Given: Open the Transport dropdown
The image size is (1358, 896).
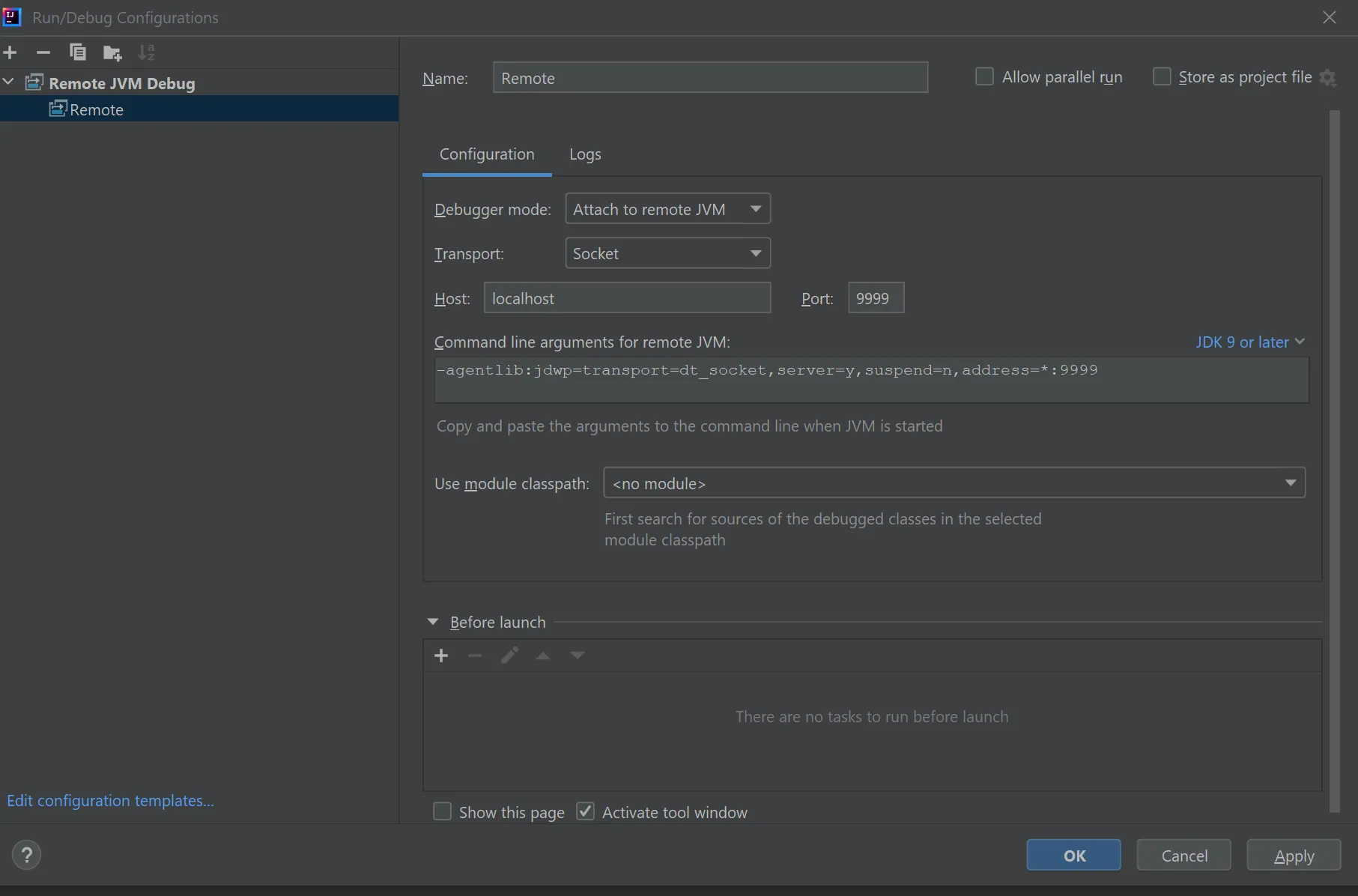Looking at the screenshot, I should [x=667, y=253].
